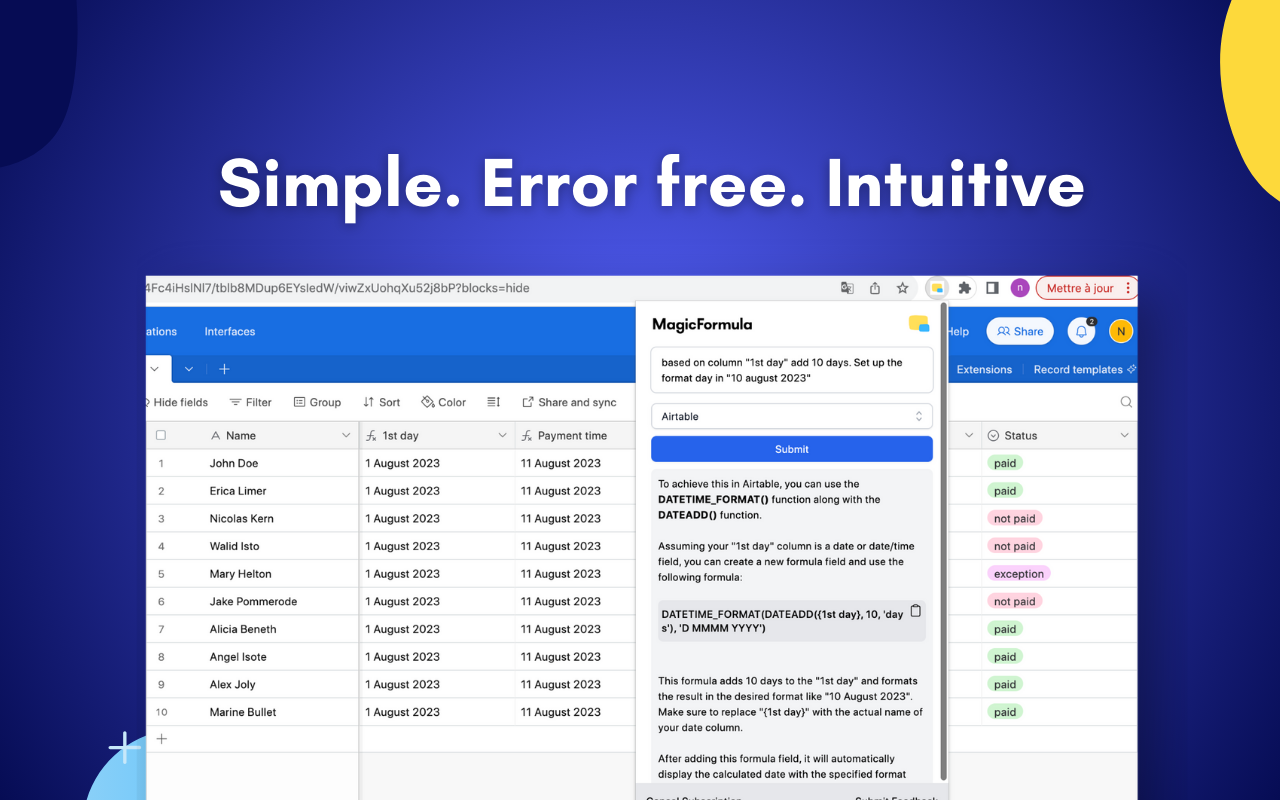This screenshot has height=800, width=1280.
Task: Open the purple Chrome profile avatar
Action: [x=1020, y=288]
